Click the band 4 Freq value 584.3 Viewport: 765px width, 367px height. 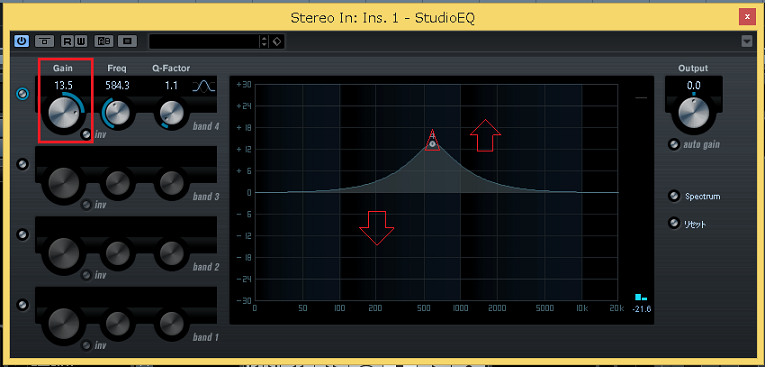[x=117, y=85]
